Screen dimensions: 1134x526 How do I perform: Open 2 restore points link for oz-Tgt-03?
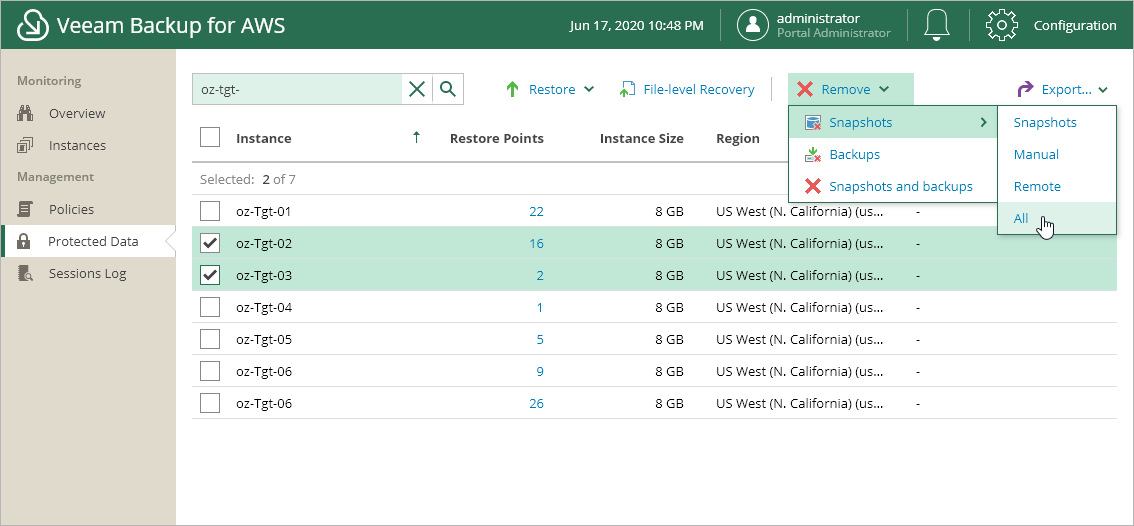pyautogui.click(x=540, y=275)
